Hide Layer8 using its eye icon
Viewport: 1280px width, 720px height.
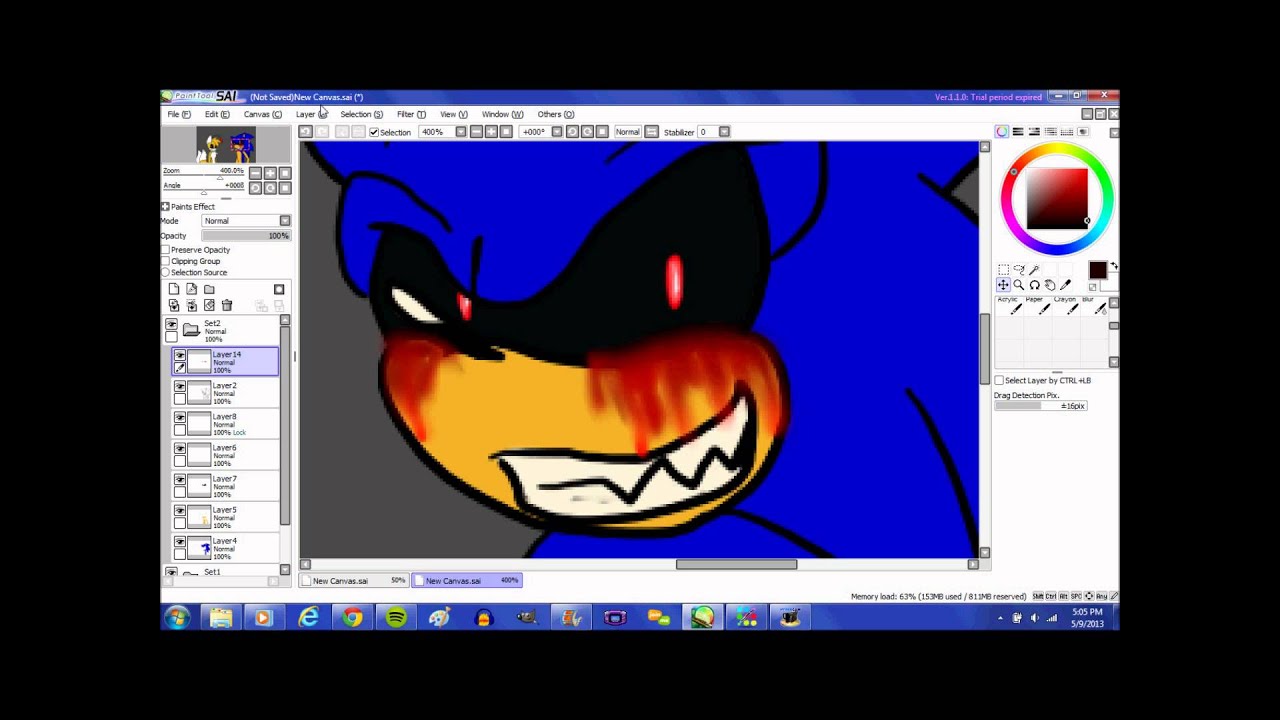click(x=180, y=417)
